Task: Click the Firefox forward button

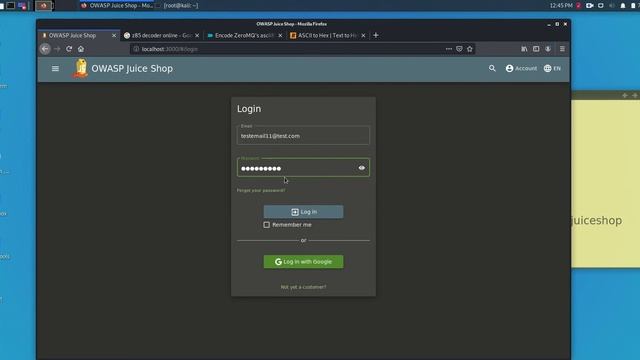Action: click(x=57, y=49)
